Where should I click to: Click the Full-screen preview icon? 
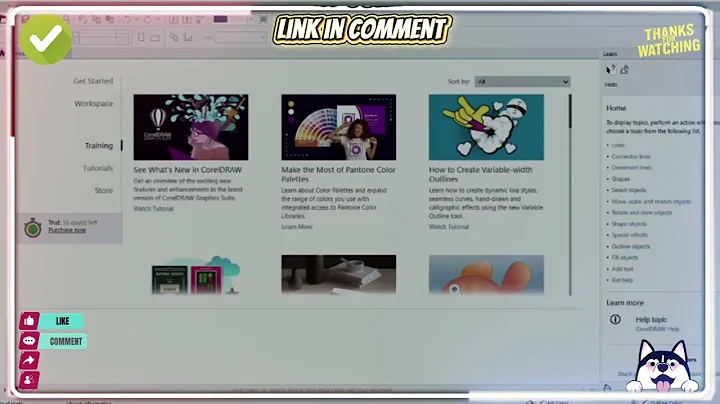[x=263, y=19]
